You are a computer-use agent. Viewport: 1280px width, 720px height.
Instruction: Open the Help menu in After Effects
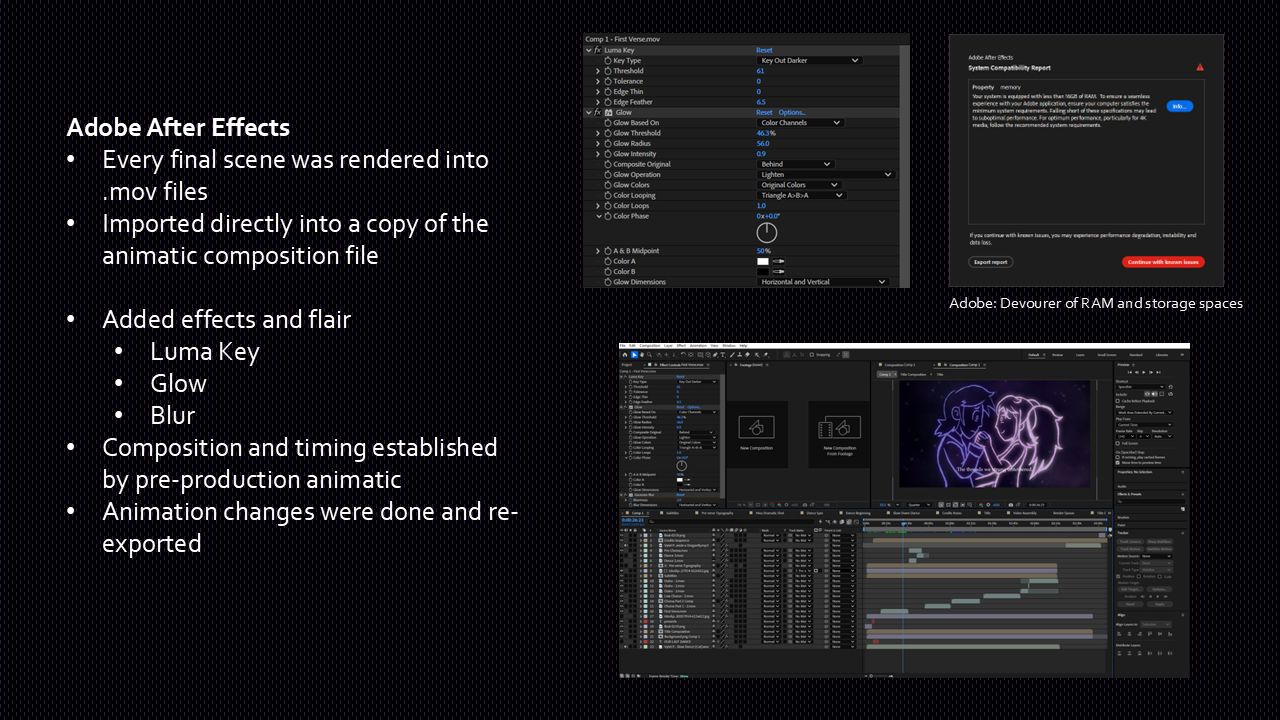point(742,346)
